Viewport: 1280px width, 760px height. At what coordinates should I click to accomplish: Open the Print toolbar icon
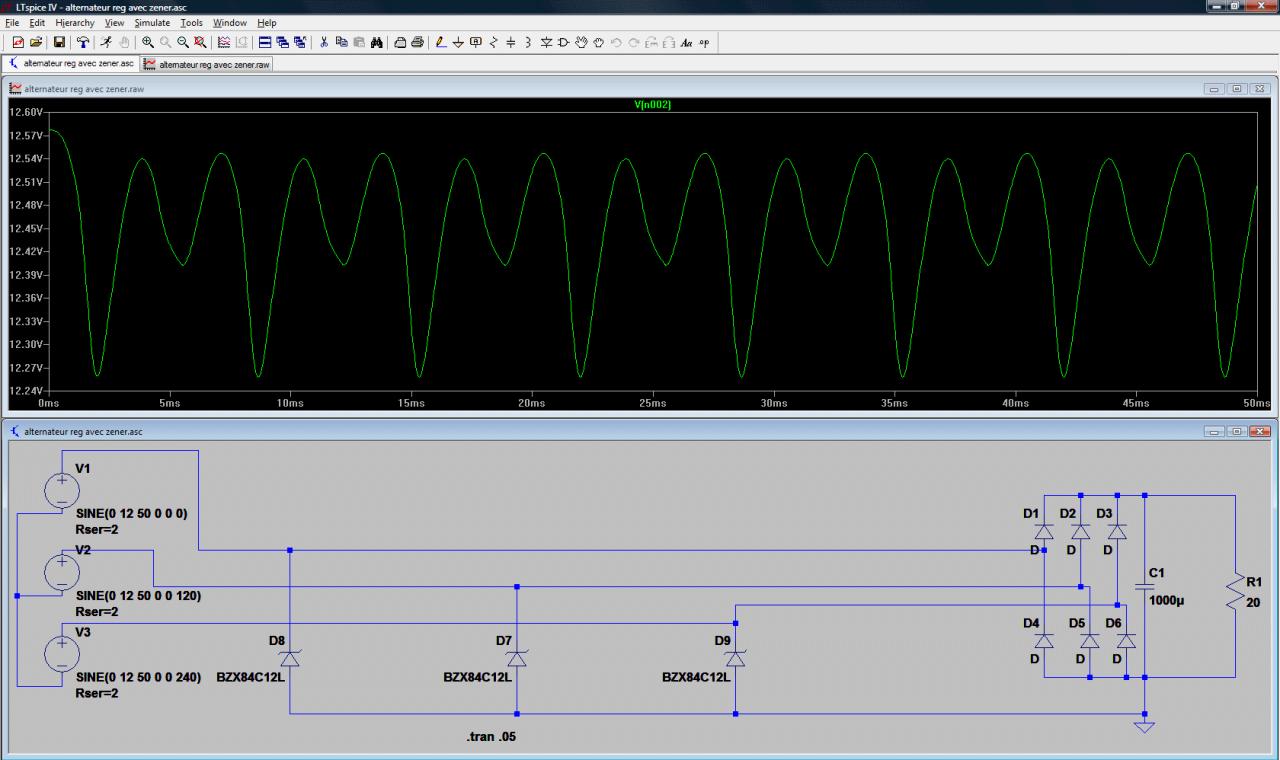(x=417, y=42)
